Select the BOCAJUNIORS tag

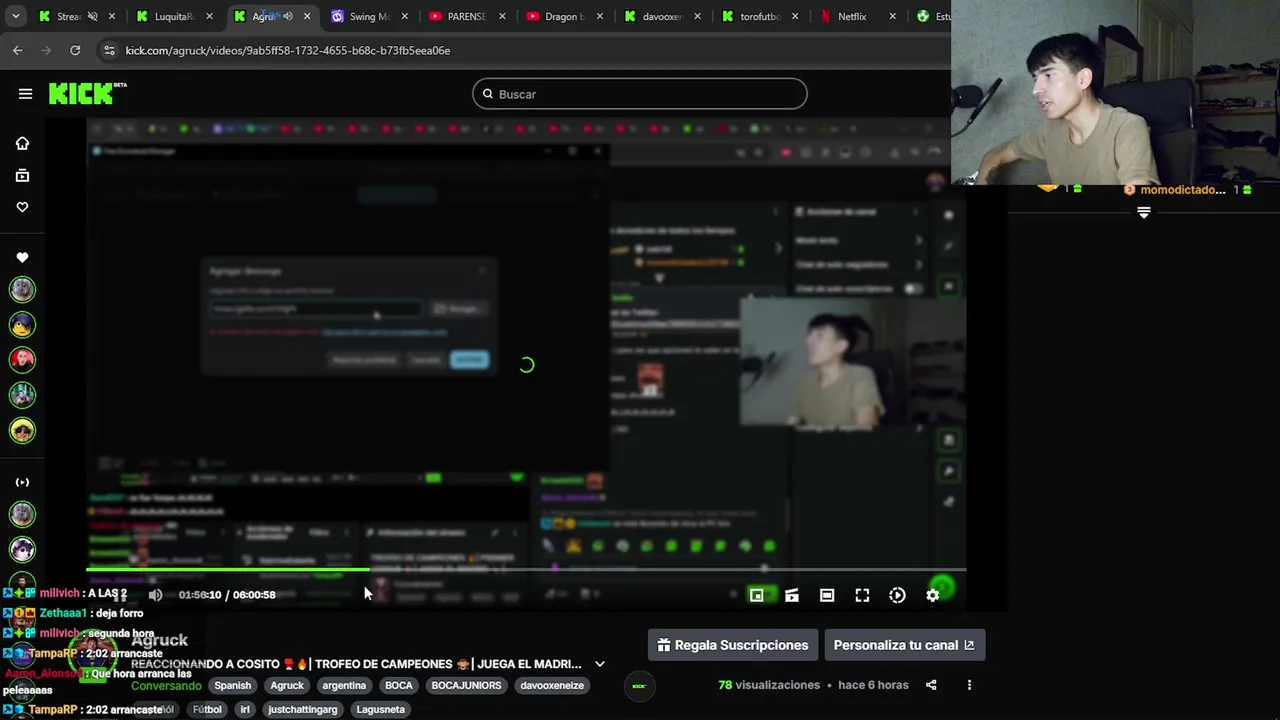[466, 685]
